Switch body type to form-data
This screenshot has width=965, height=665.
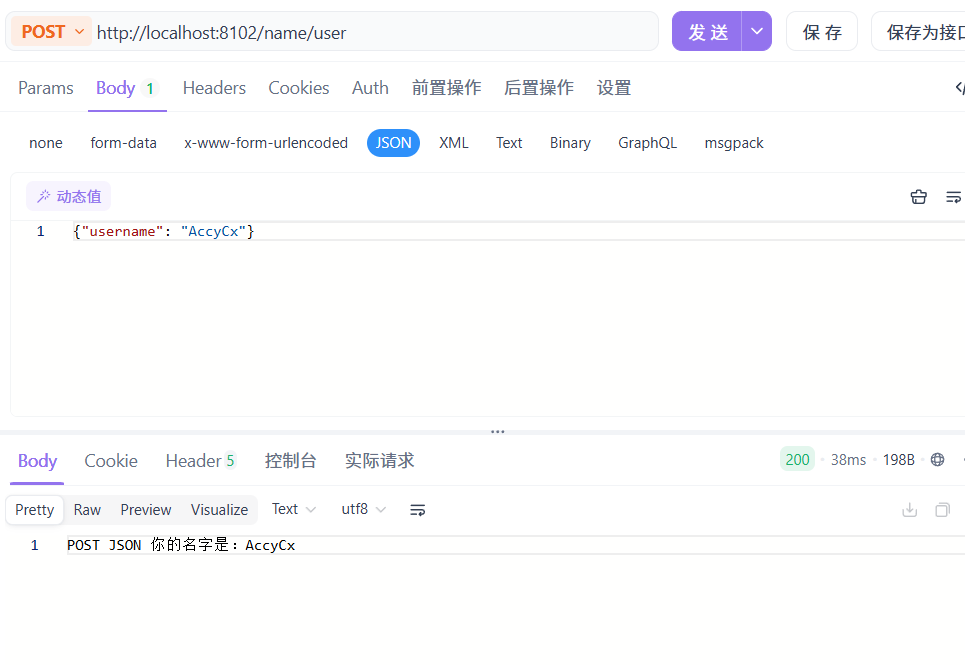coord(123,142)
